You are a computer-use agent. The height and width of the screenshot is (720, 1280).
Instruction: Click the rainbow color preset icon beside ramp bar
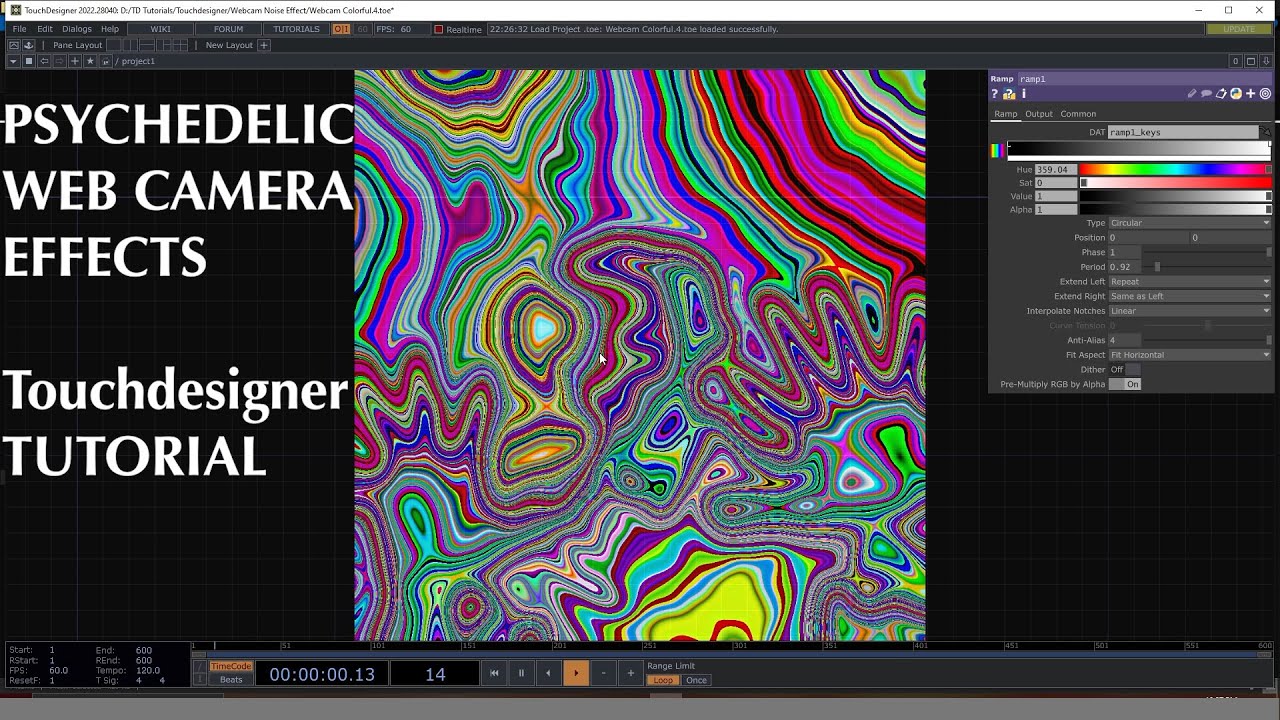tap(997, 151)
